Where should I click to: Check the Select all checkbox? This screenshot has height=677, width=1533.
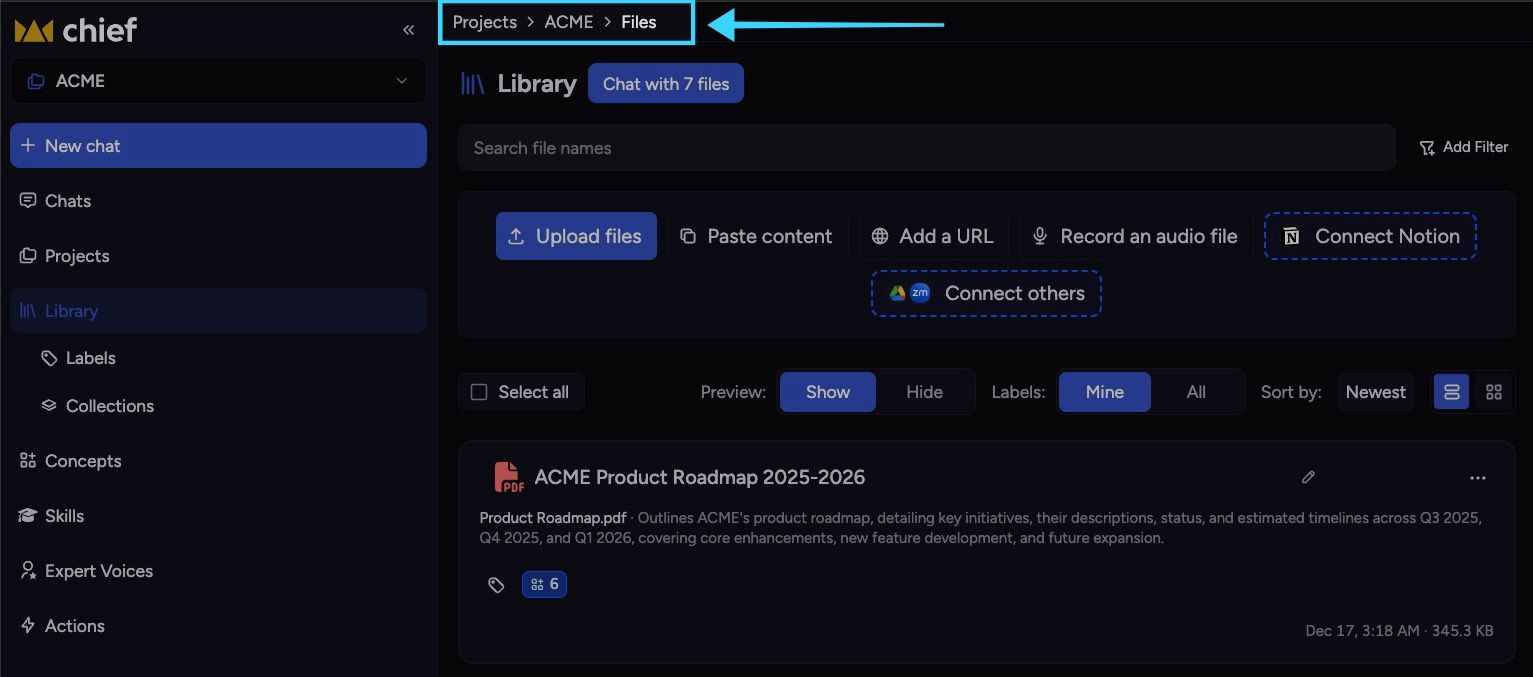pos(479,392)
